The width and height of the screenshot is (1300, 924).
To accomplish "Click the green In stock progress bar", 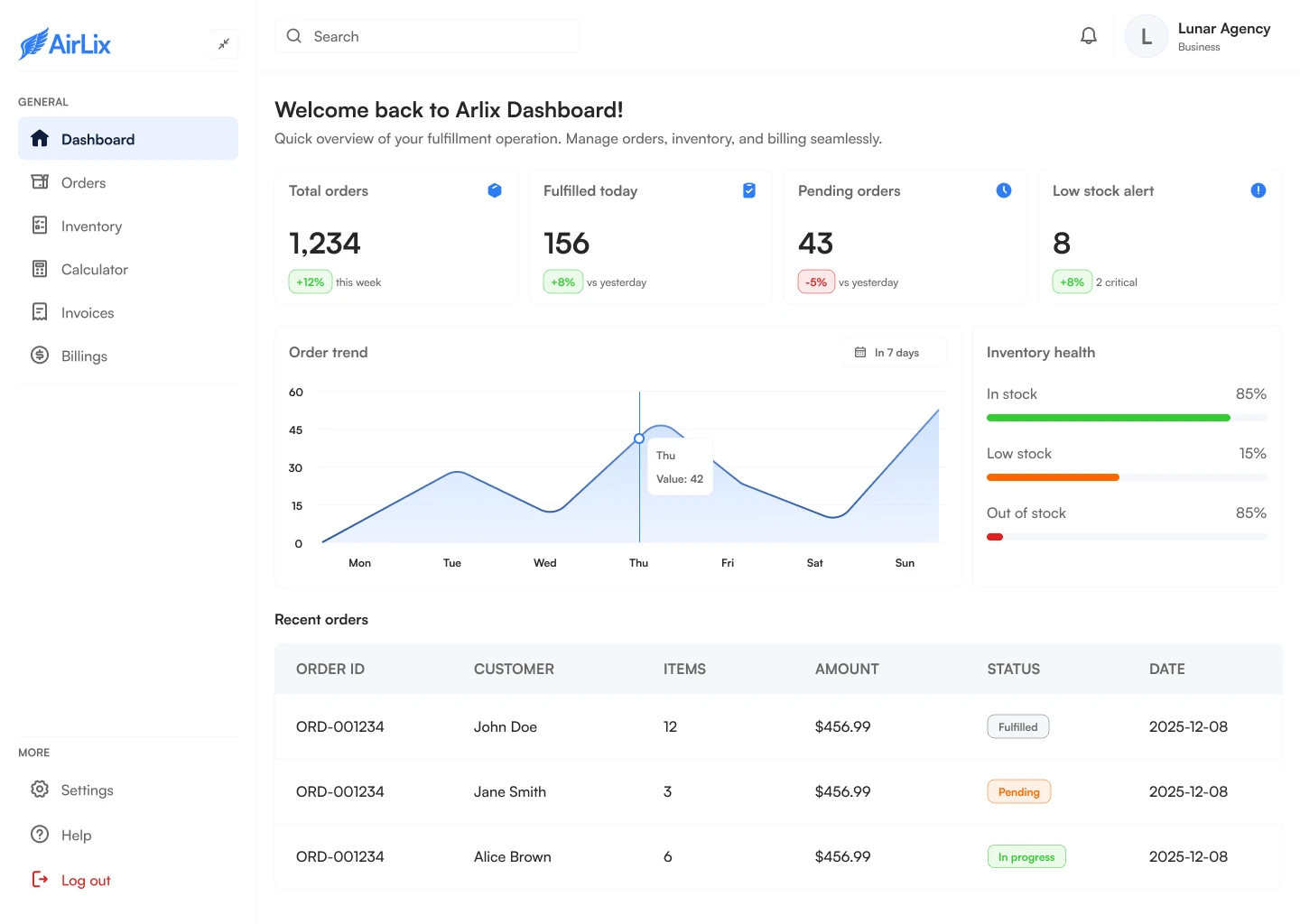I will click(x=1108, y=418).
